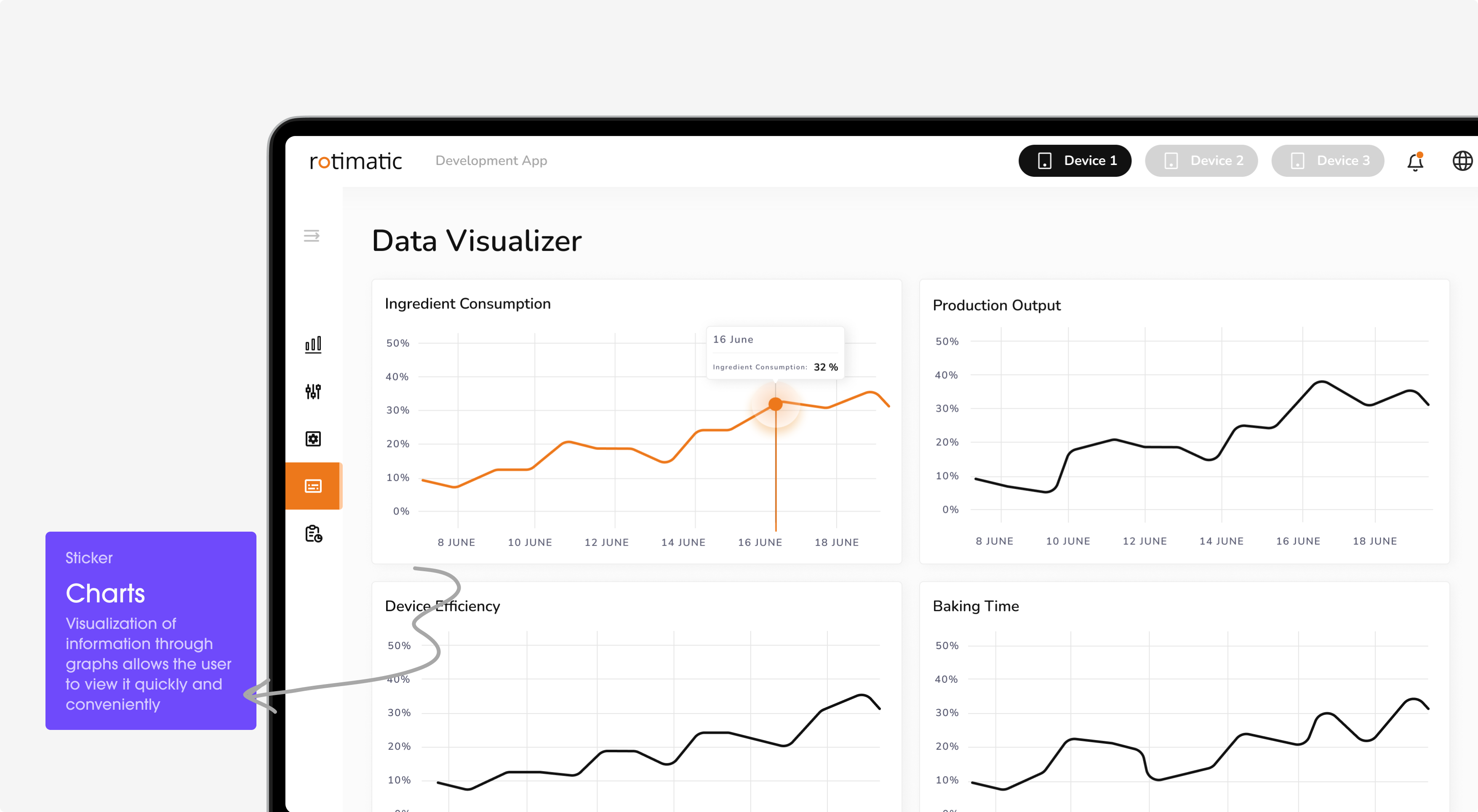
Task: Click 16 JUNE label on Production Output chart
Action: tap(1298, 541)
